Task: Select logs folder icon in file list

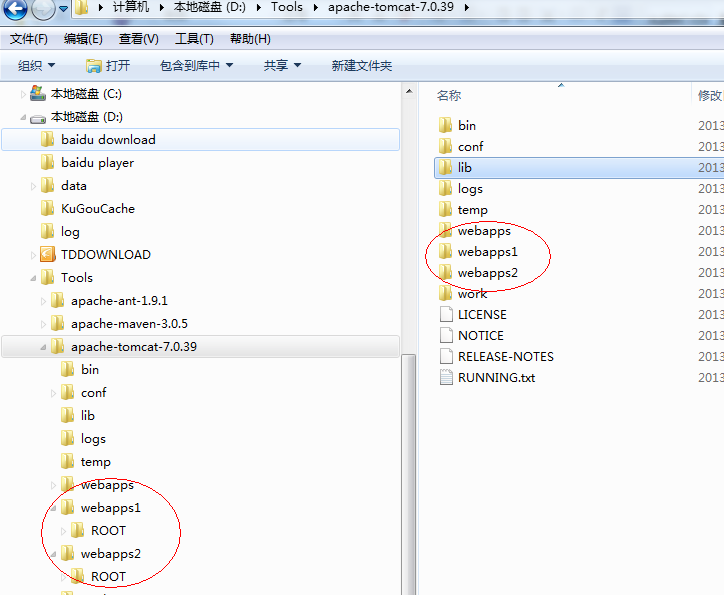Action: coord(446,188)
